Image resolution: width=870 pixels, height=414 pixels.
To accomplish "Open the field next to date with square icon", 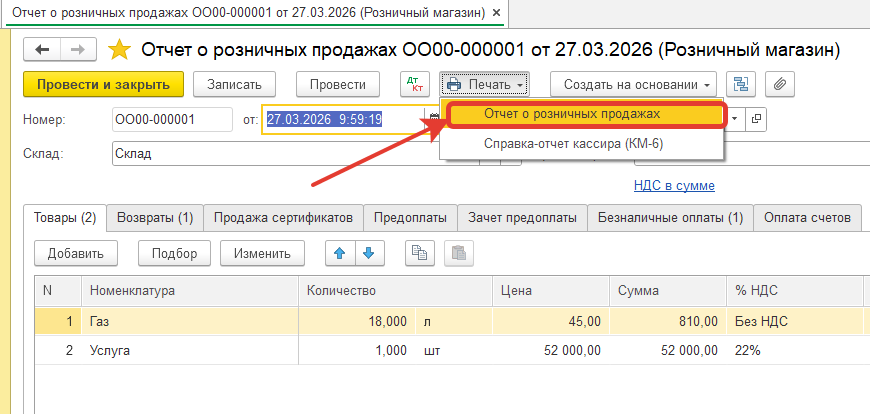I will pyautogui.click(x=755, y=119).
